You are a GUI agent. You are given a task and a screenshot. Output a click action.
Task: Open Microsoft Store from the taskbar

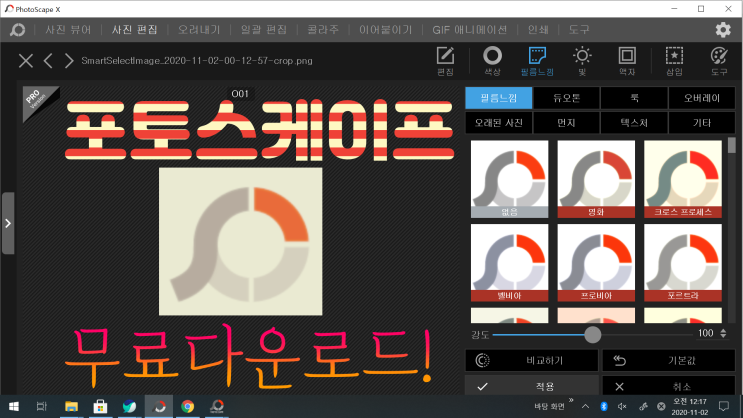(x=100, y=406)
